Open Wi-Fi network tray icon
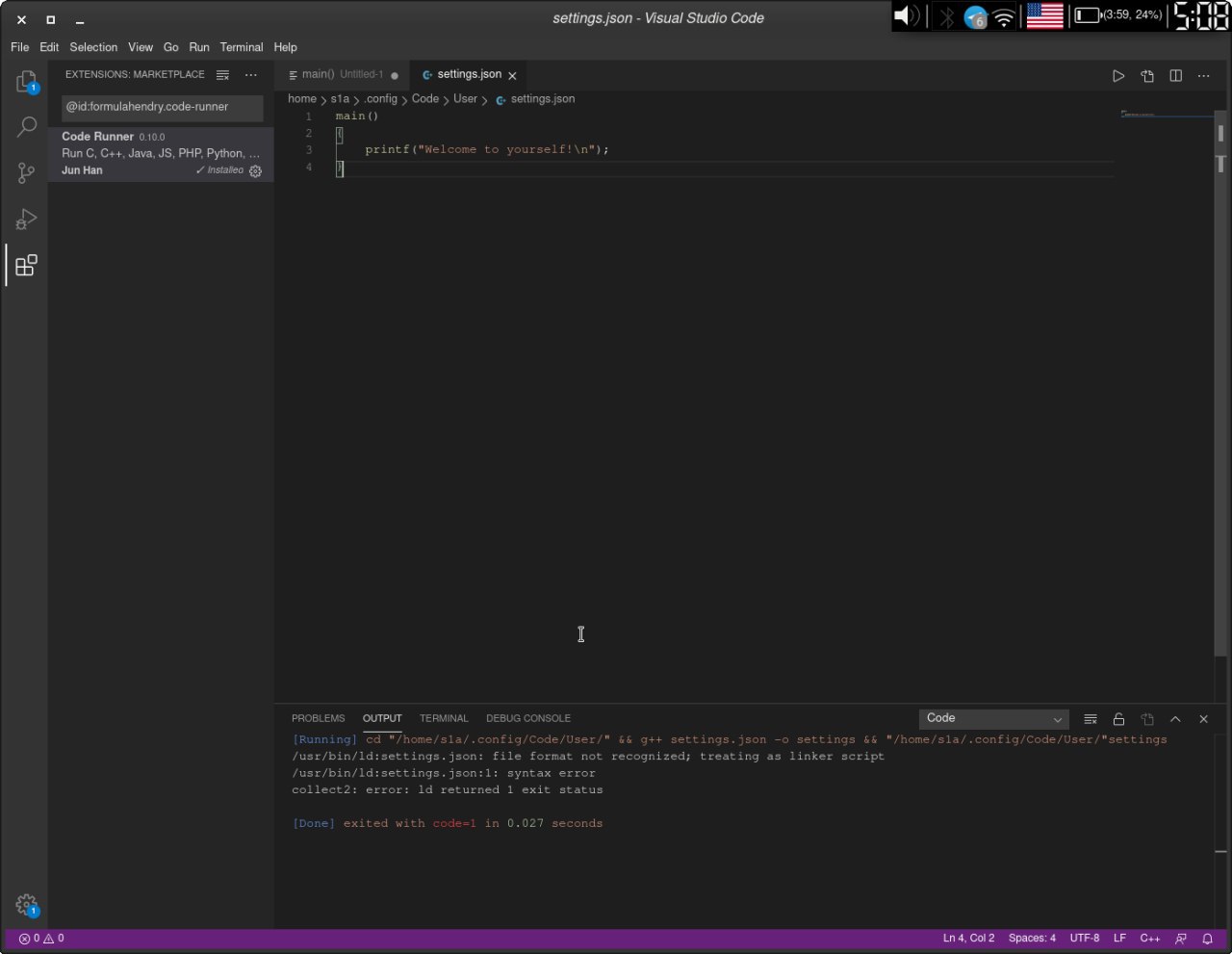 (1004, 16)
